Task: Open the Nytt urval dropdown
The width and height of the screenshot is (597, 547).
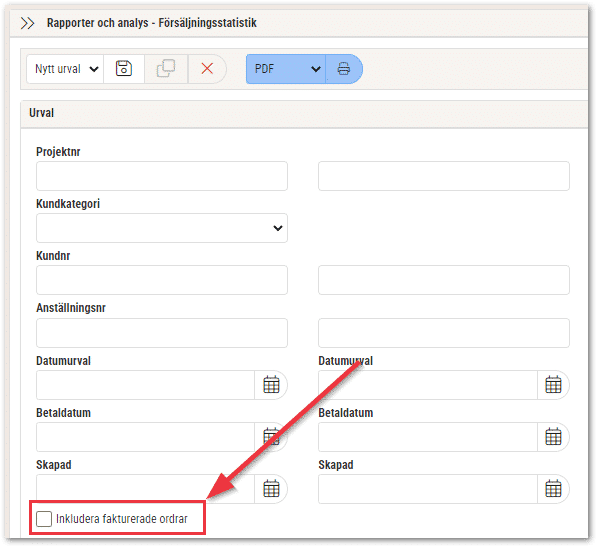Action: click(65, 69)
